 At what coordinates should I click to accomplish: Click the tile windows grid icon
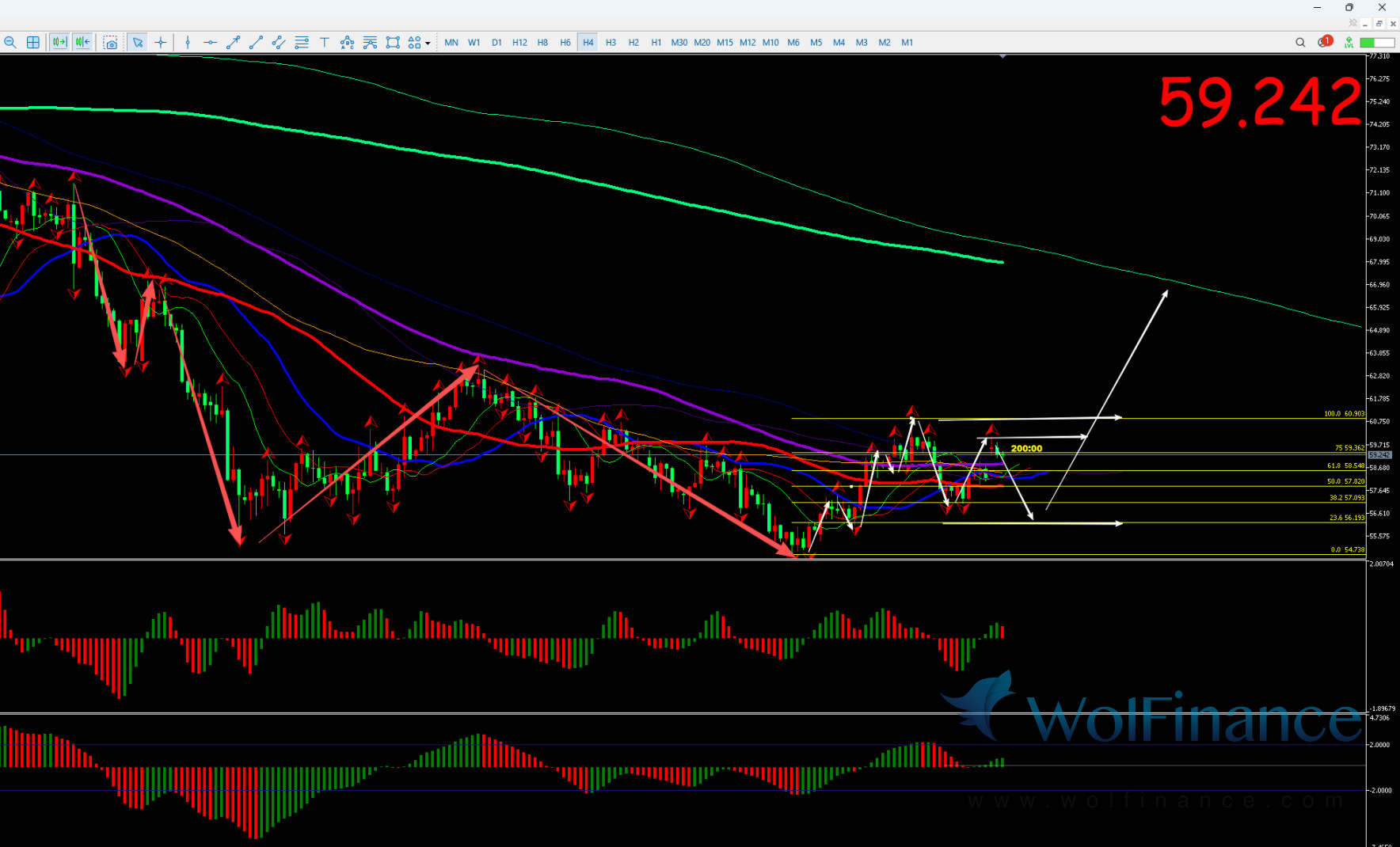click(33, 43)
